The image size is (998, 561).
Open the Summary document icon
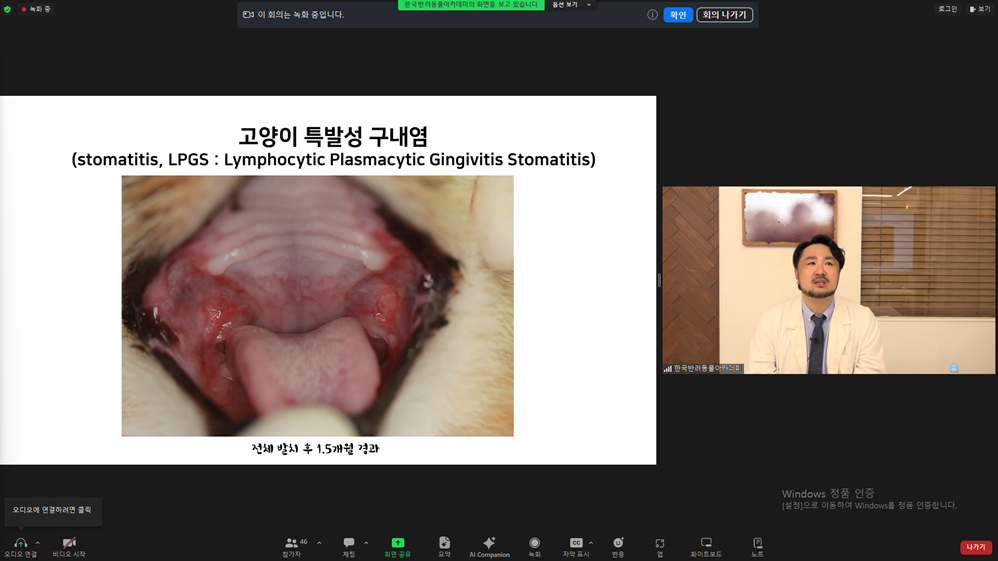click(x=444, y=543)
